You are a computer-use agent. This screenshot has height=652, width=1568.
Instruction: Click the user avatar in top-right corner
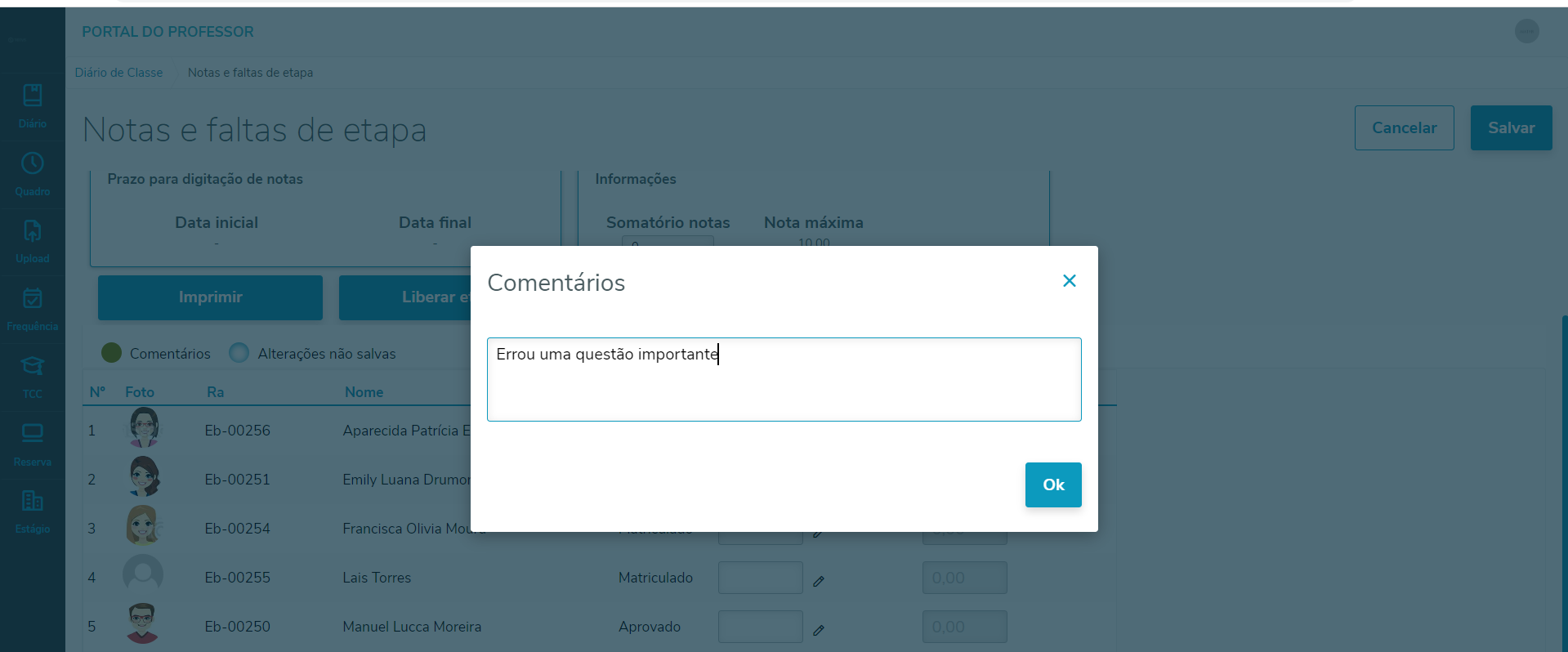(x=1526, y=32)
